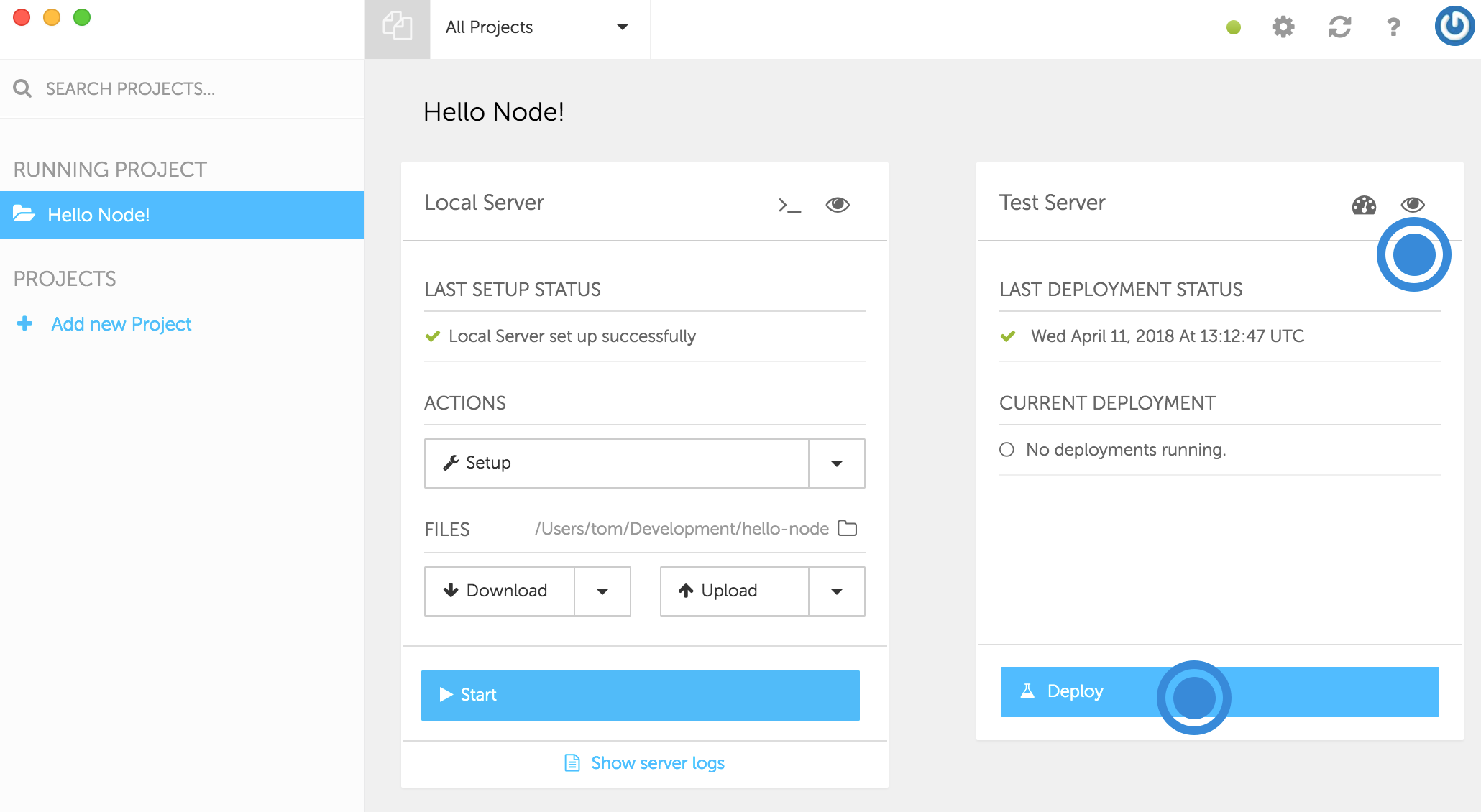Image resolution: width=1481 pixels, height=812 pixels.
Task: Expand the Download files dropdown arrow
Action: pos(600,589)
